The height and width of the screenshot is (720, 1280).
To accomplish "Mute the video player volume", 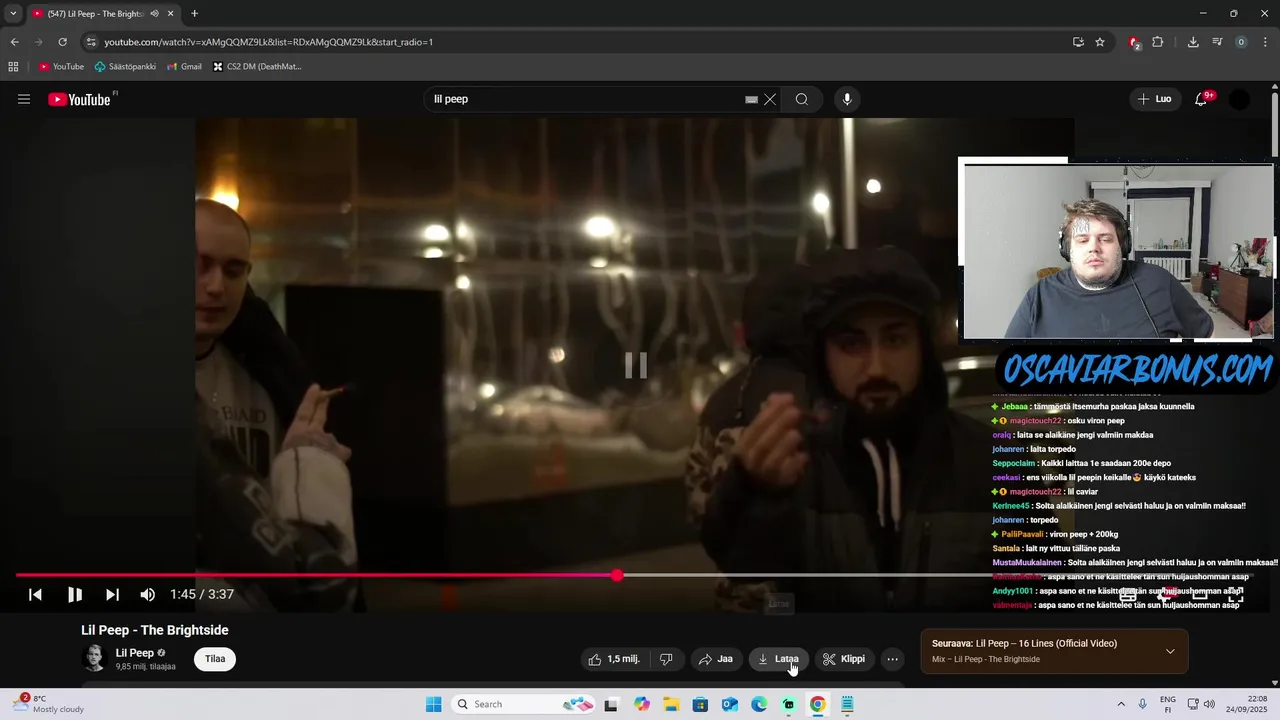I will (148, 594).
